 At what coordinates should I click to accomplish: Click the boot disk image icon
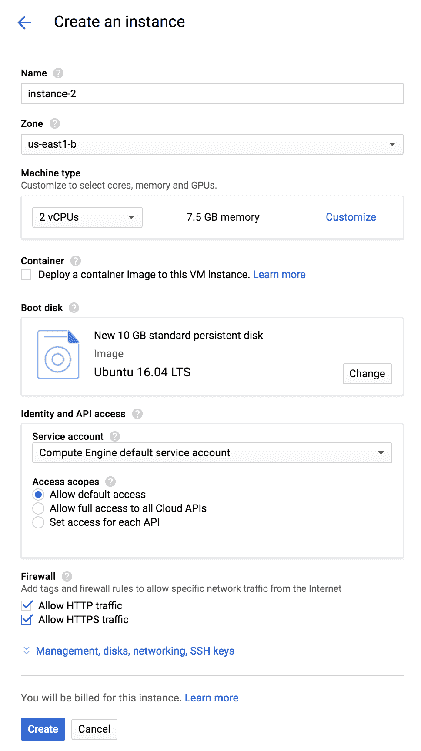pos(58,354)
